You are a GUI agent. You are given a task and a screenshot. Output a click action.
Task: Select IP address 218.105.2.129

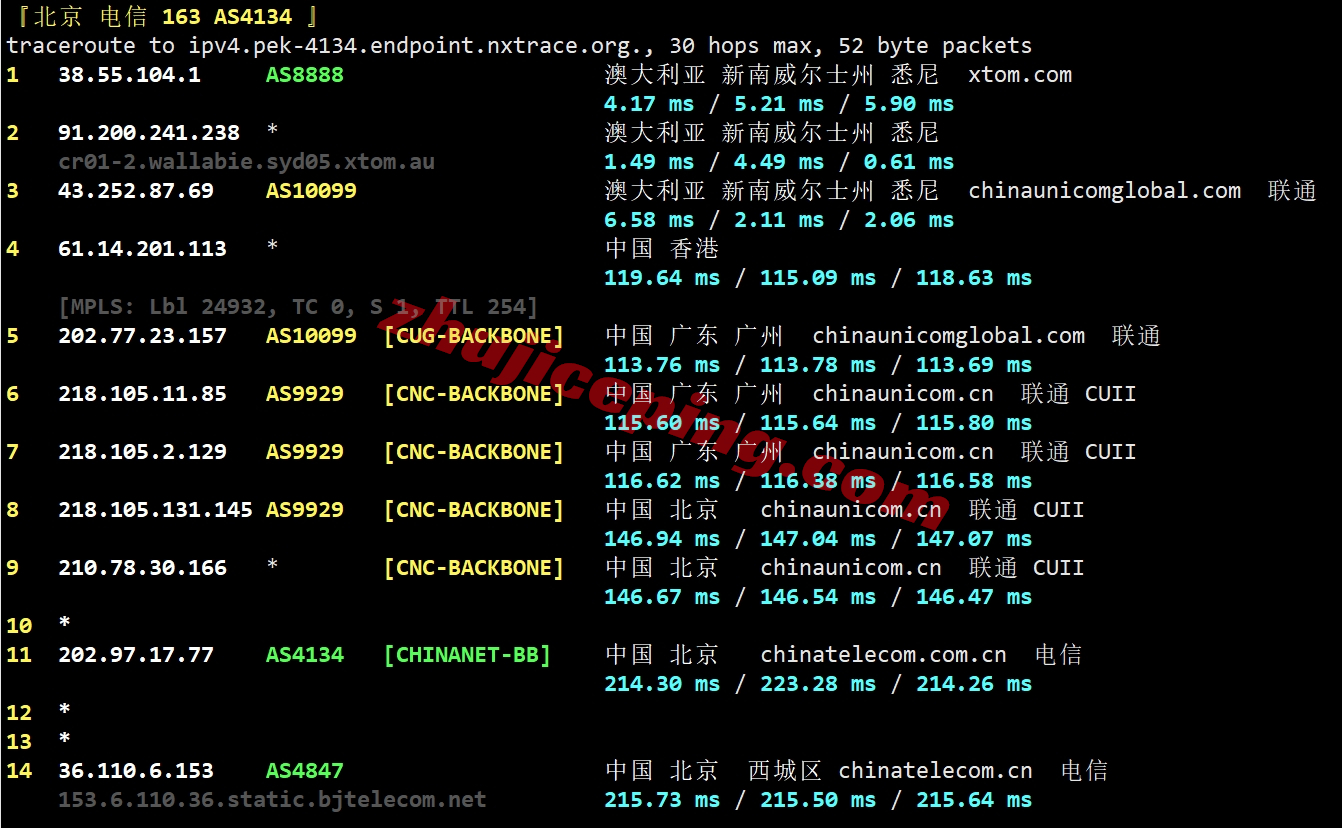[x=142, y=452]
